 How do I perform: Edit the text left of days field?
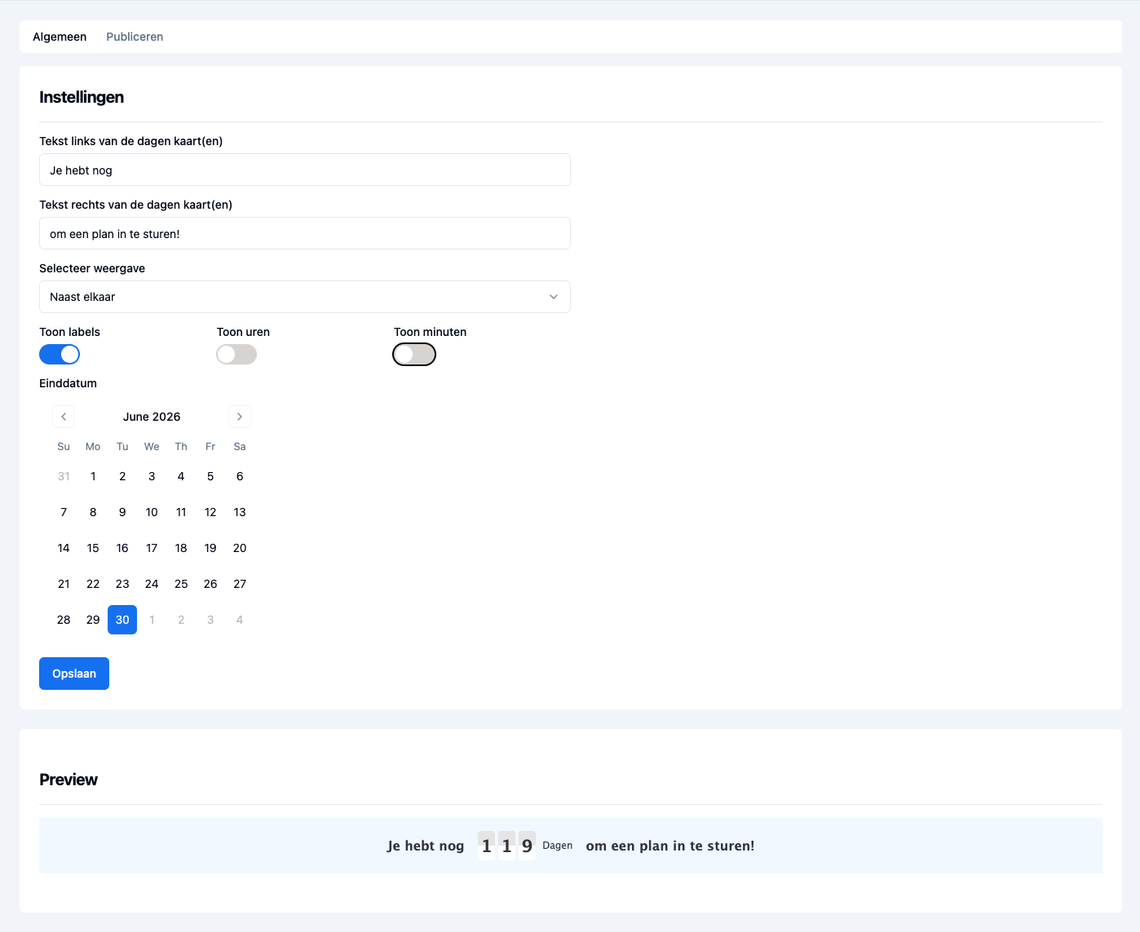click(x=304, y=170)
